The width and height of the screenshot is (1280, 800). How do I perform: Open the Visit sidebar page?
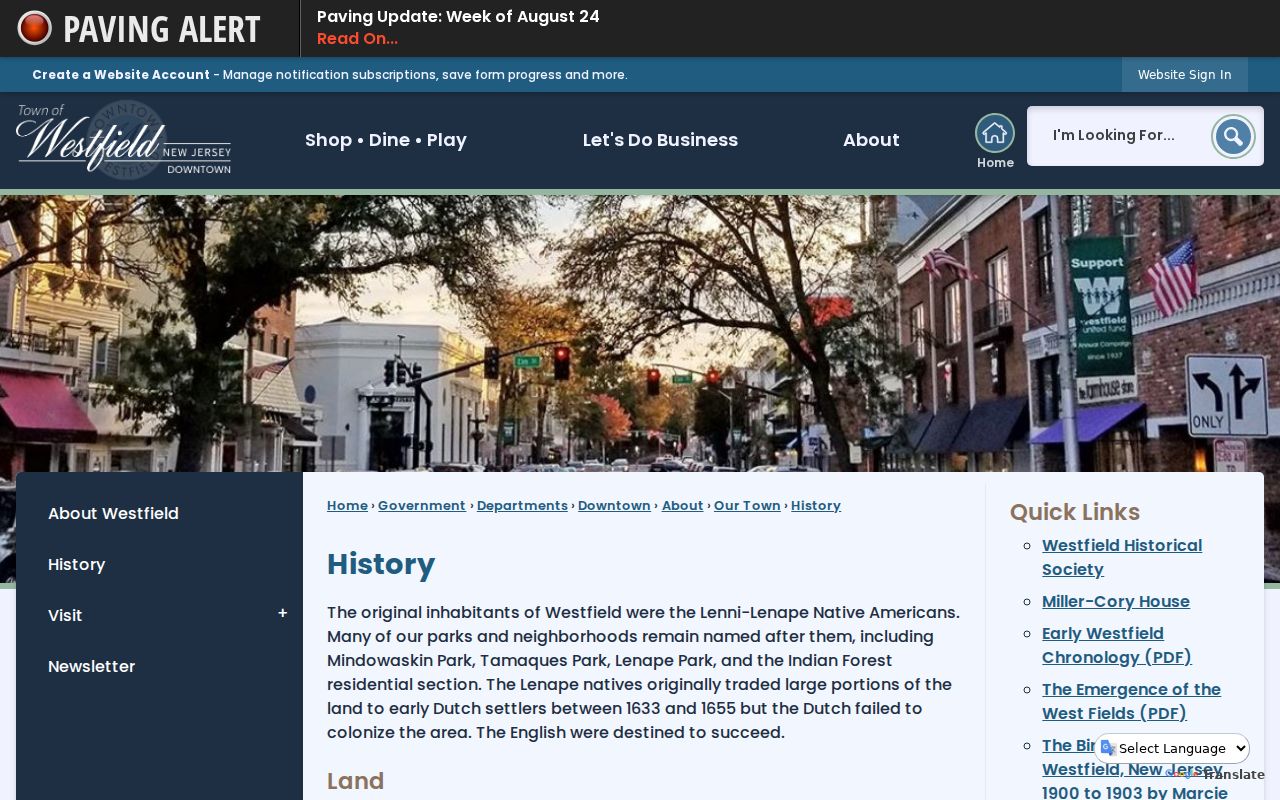click(x=65, y=615)
